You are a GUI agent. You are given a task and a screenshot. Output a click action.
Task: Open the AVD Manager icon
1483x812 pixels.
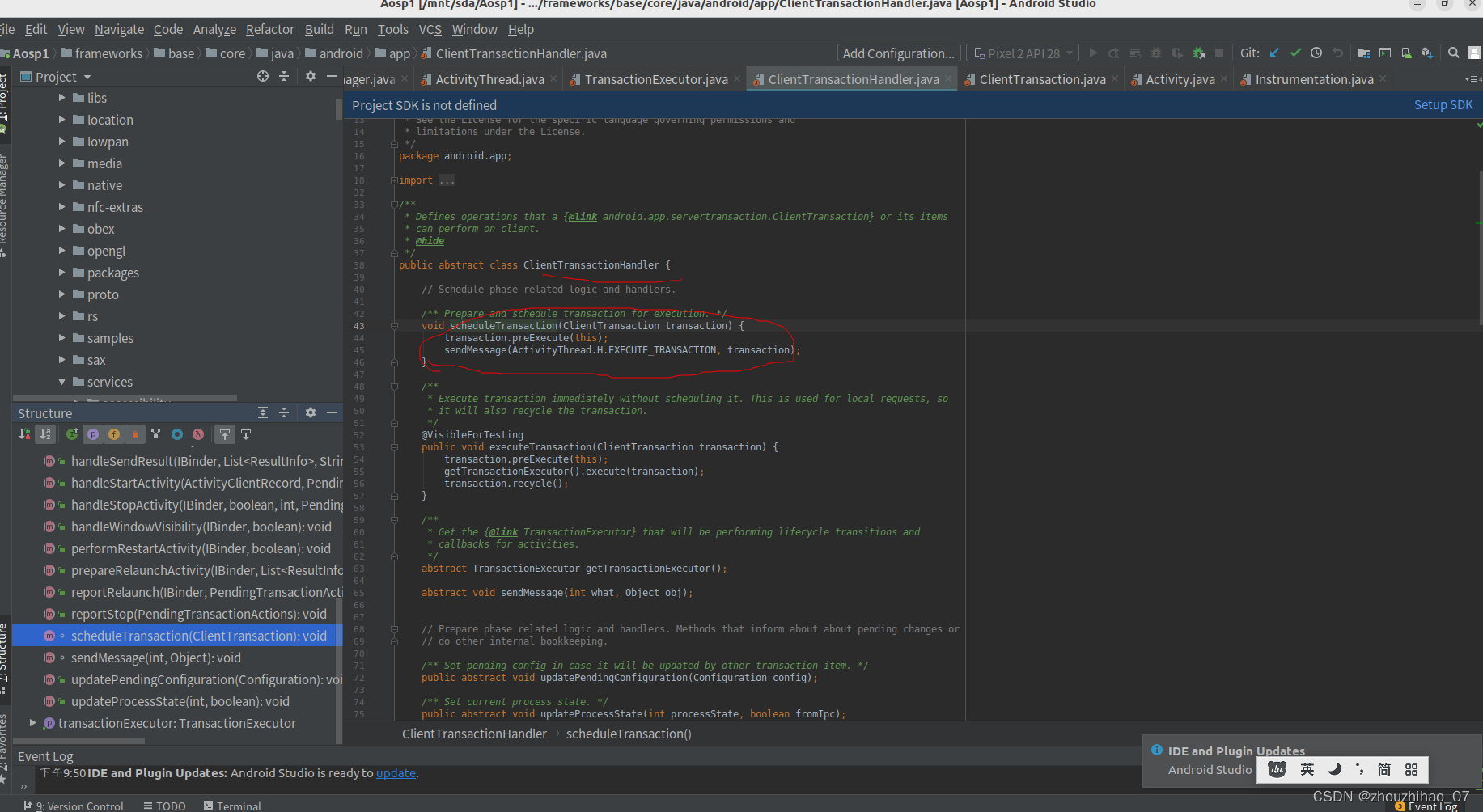pyautogui.click(x=1406, y=53)
